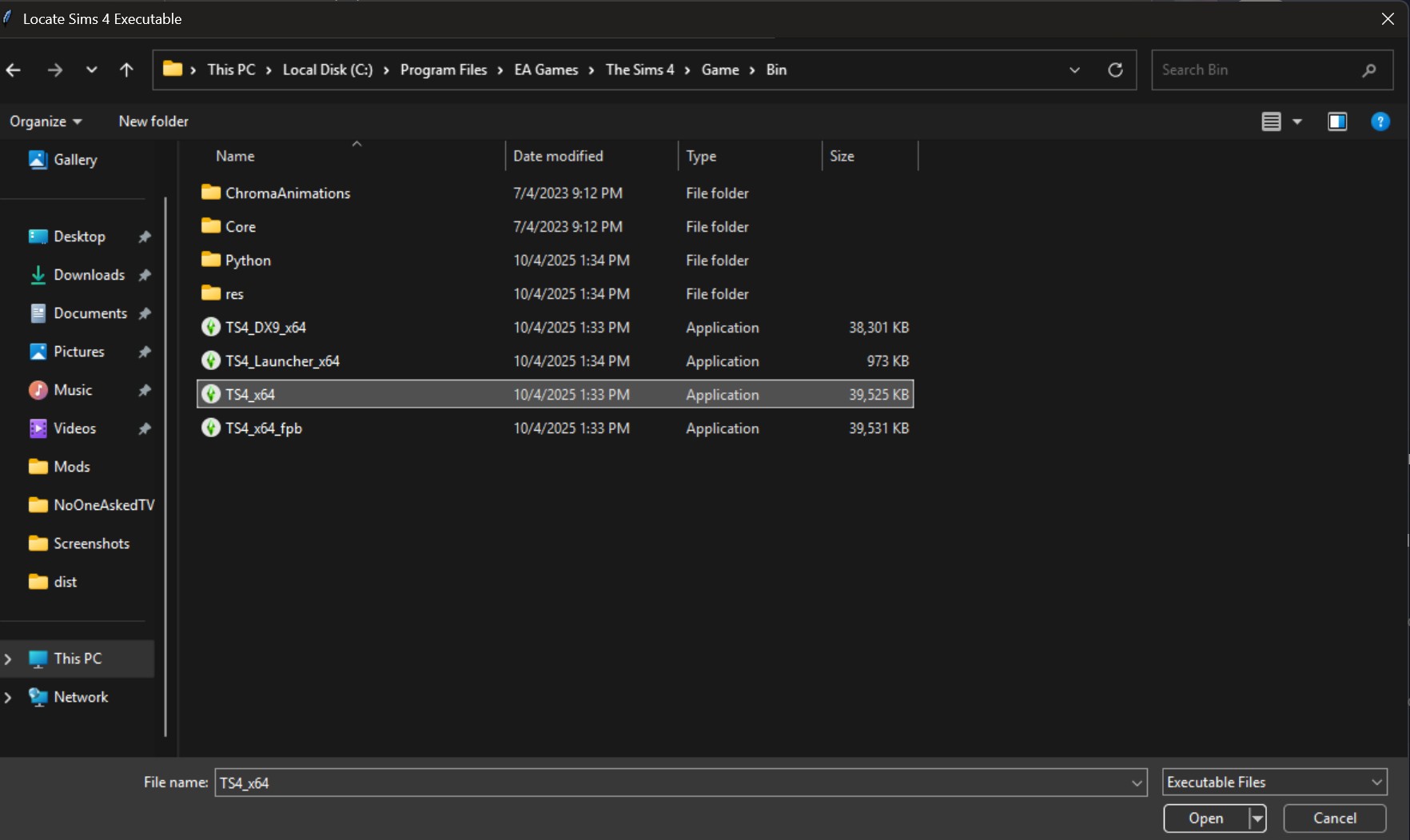Viewport: 1410px width, 840px height.
Task: Open the Organize menu
Action: coord(46,121)
